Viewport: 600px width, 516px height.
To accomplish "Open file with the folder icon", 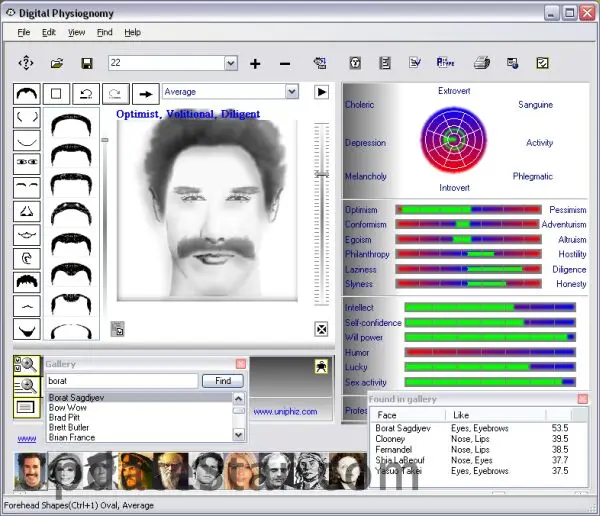I will coord(57,64).
